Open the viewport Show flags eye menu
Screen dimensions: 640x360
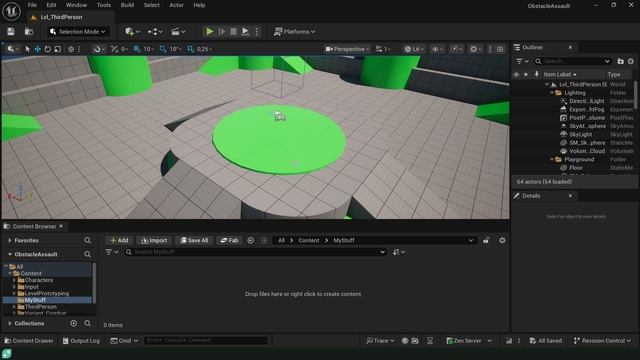click(x=437, y=49)
